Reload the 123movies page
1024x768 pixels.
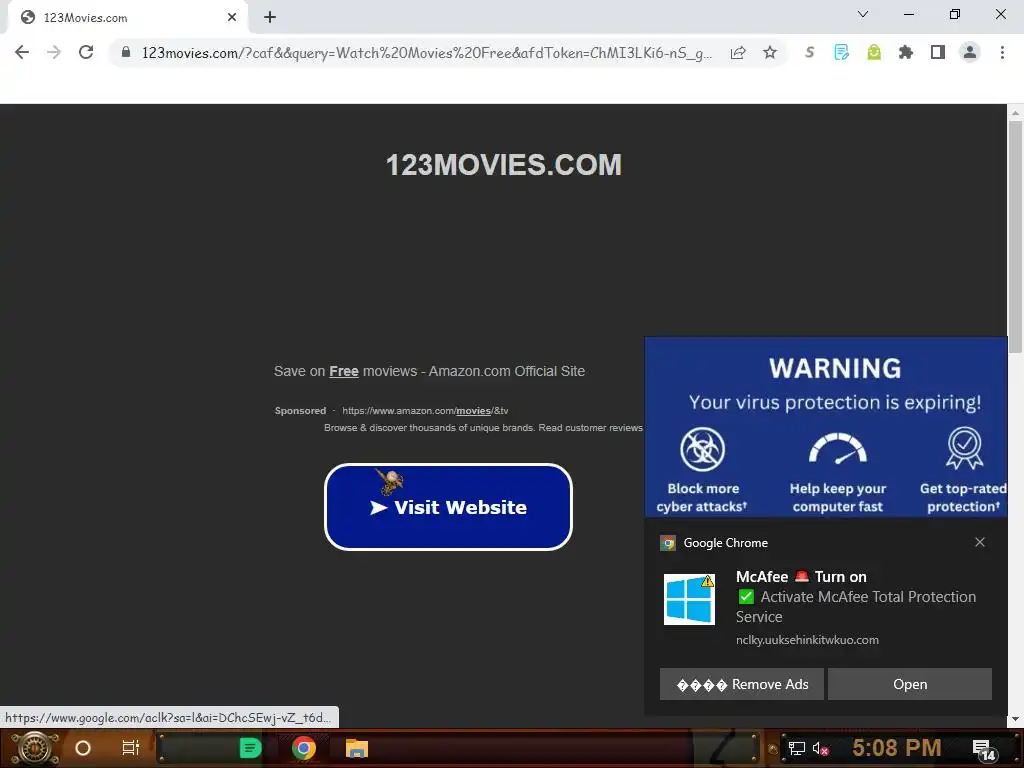(x=86, y=52)
